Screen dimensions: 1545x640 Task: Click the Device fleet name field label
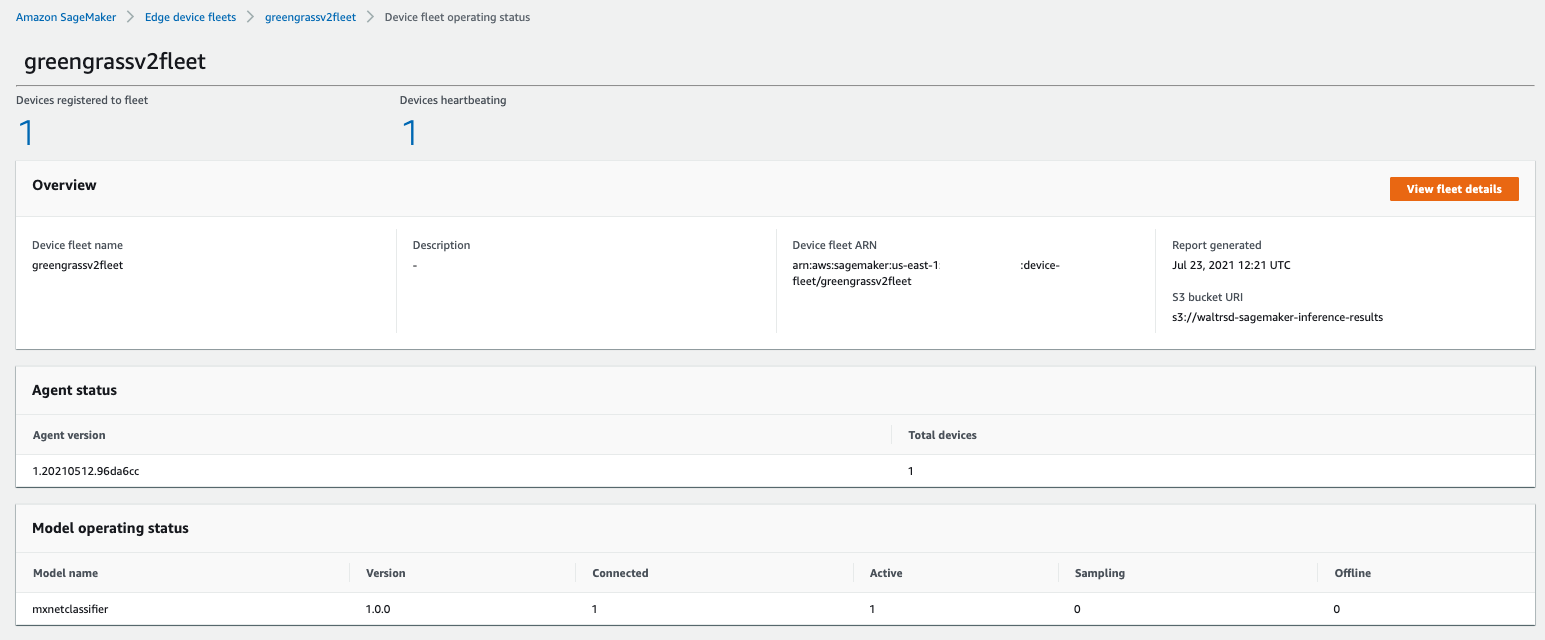[78, 245]
